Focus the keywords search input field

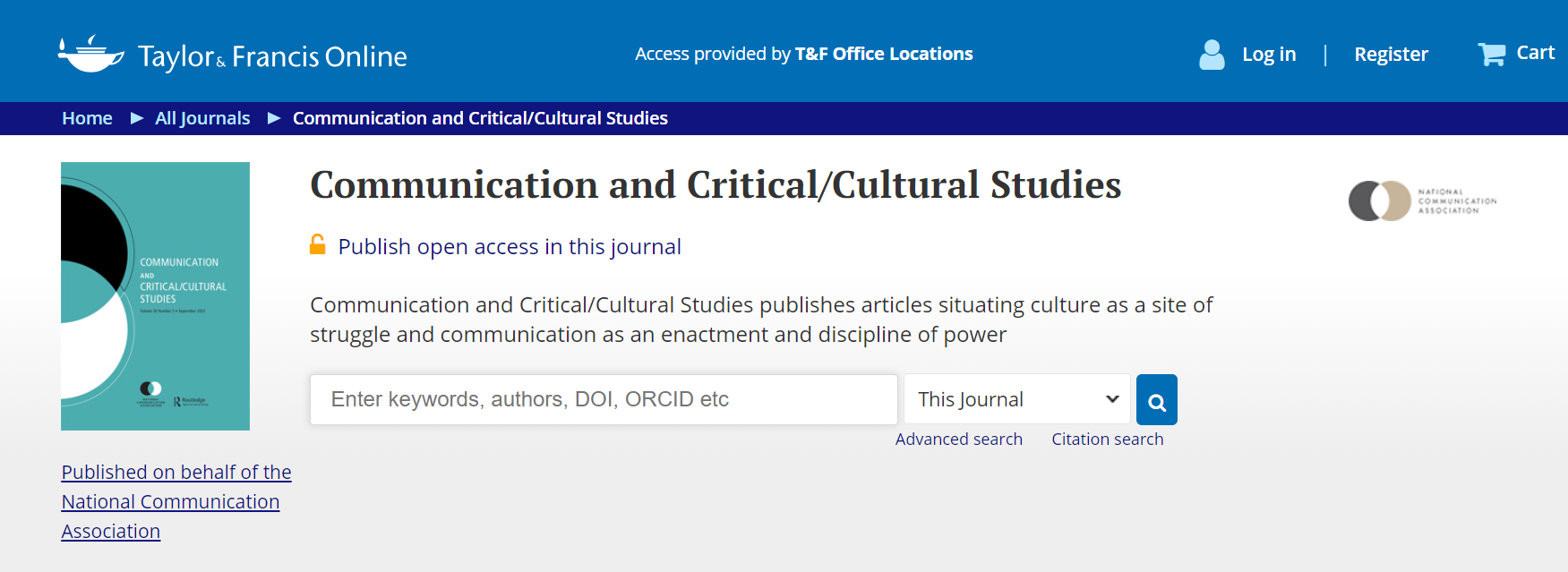[x=604, y=399]
